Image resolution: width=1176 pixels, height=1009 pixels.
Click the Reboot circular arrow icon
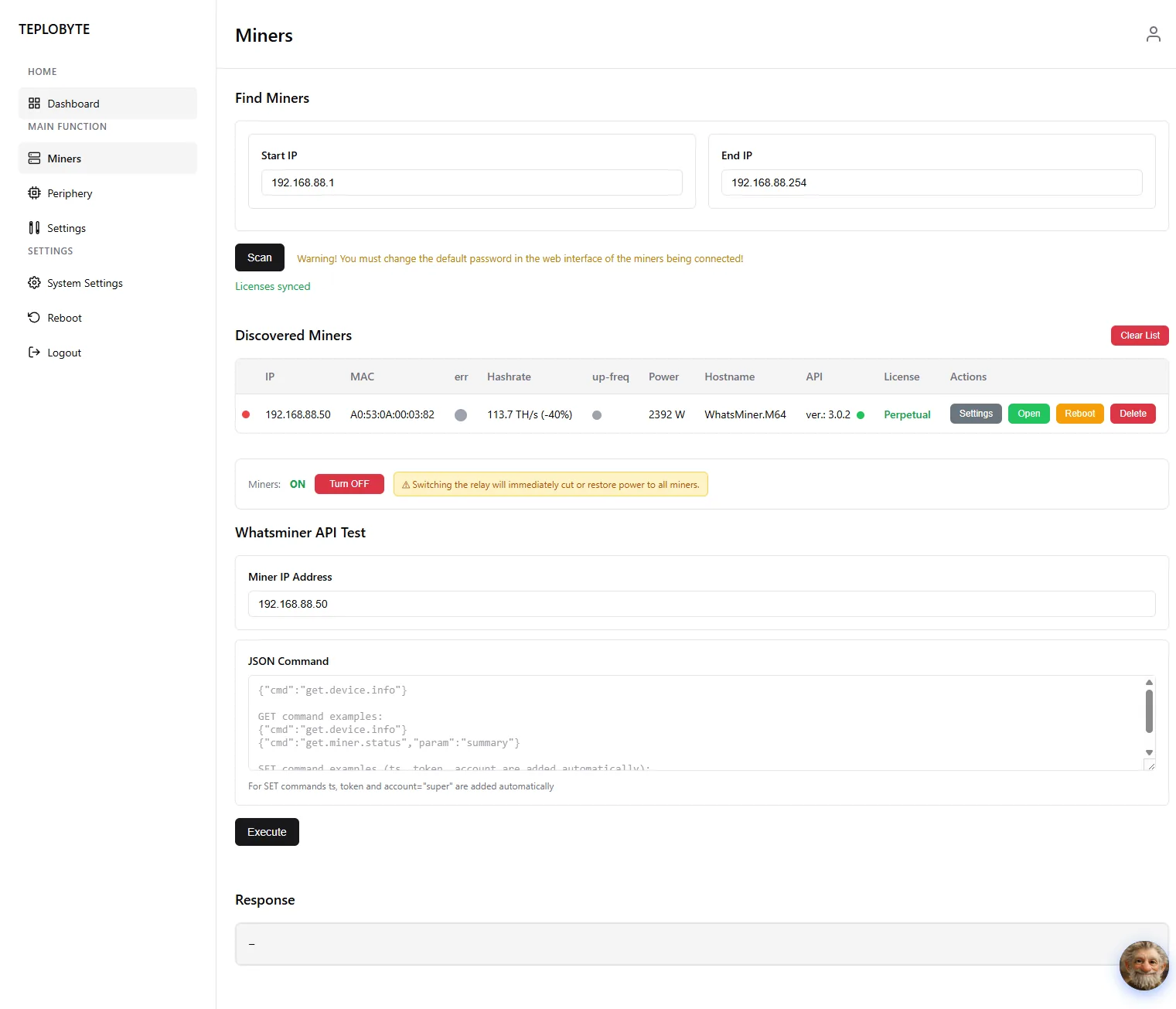34,318
